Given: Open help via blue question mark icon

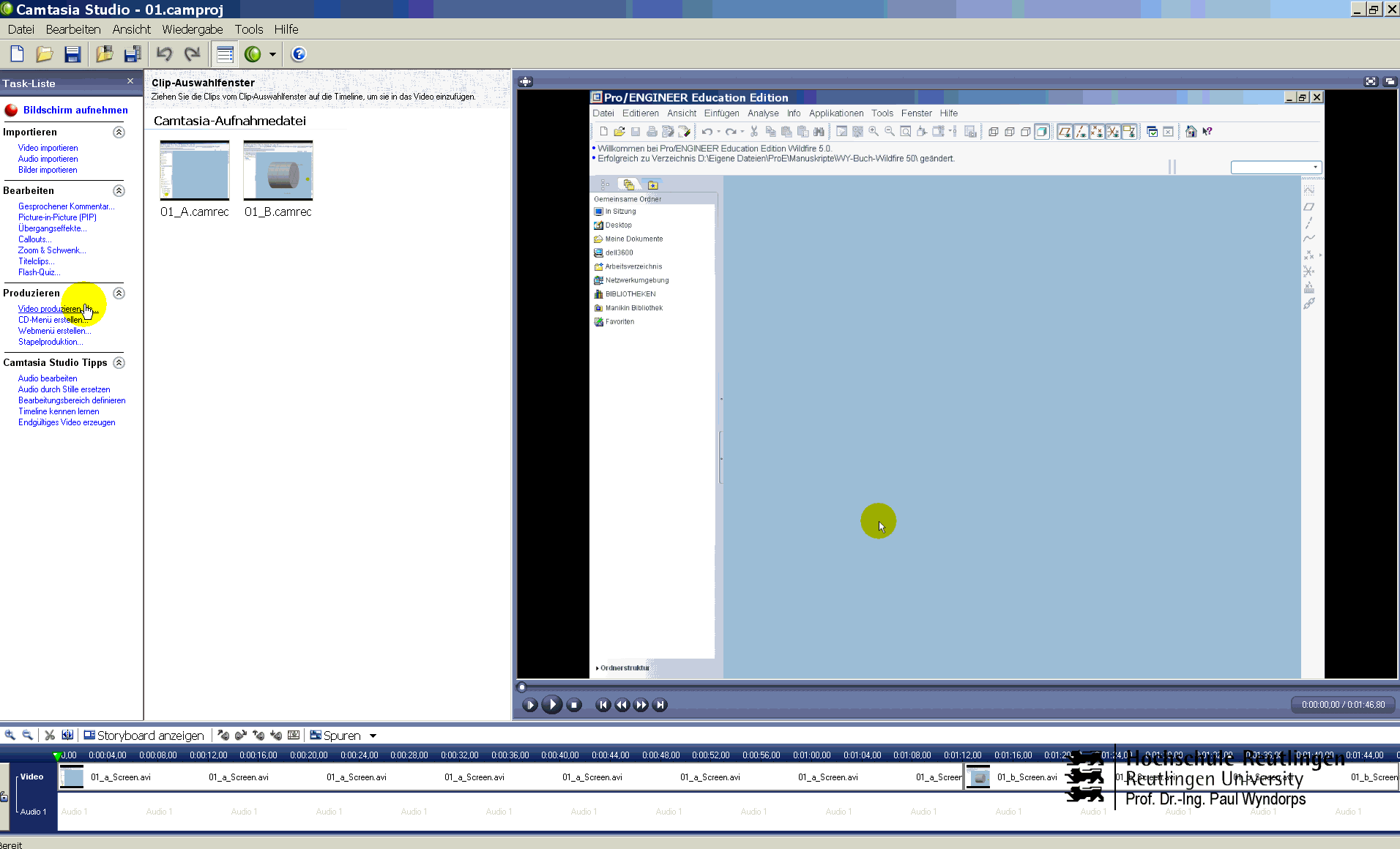Looking at the screenshot, I should pyautogui.click(x=299, y=54).
